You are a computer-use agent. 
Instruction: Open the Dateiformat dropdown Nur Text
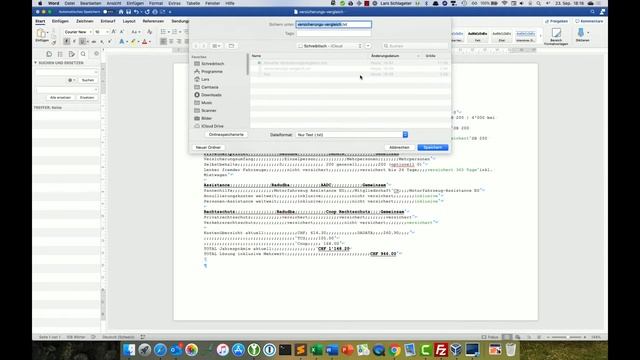[x=352, y=134]
